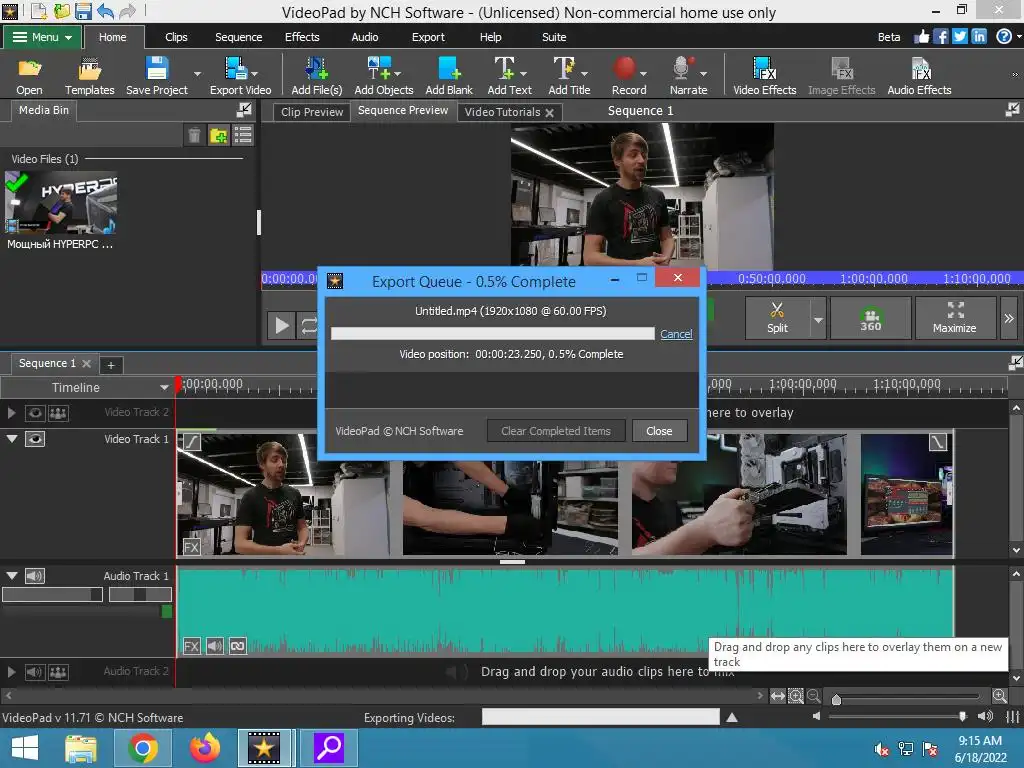The width and height of the screenshot is (1024, 768).
Task: Toggle the group icon on Video Track 2
Action: (58, 413)
